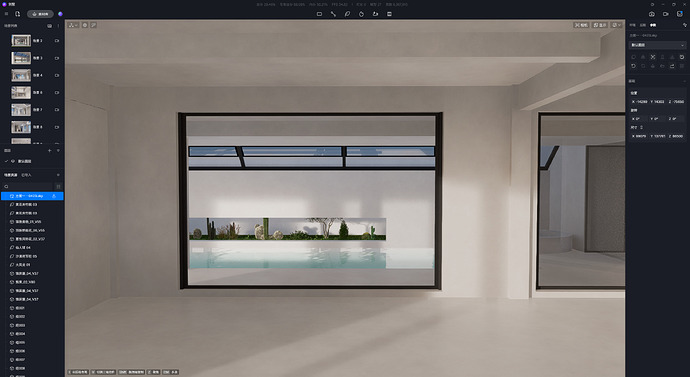Screen dimensions: 690x377
Task: Select the leaf-shaped tool in top toolbar
Action: tap(347, 14)
